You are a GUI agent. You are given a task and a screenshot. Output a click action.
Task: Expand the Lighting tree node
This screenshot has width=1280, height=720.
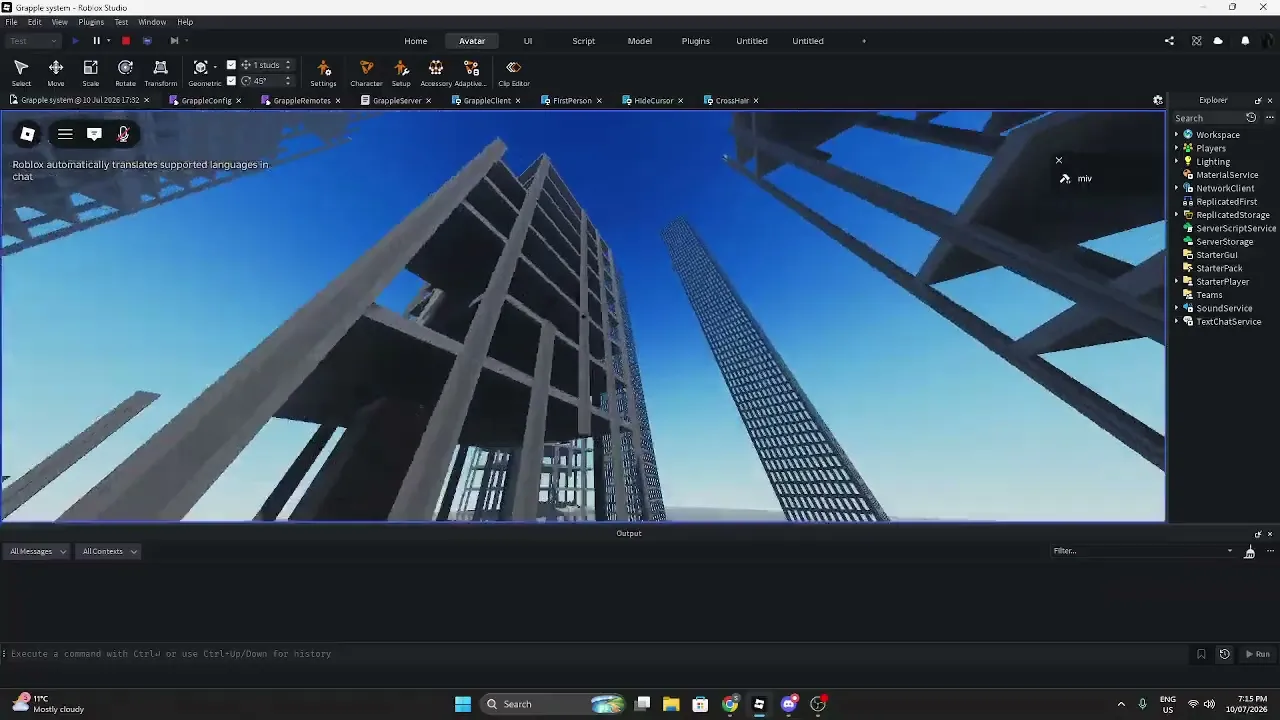pos(1176,162)
